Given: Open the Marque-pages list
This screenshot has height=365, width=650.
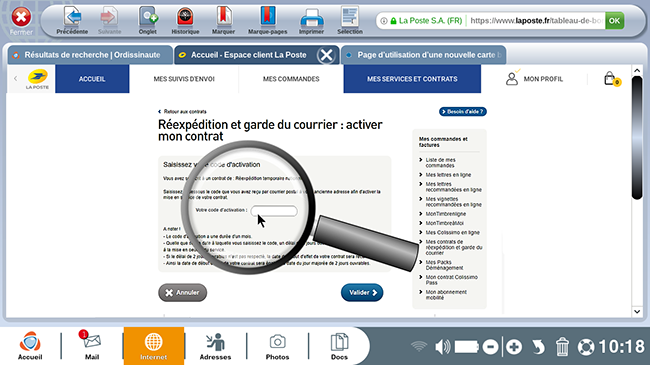Looking at the screenshot, I should point(267,19).
